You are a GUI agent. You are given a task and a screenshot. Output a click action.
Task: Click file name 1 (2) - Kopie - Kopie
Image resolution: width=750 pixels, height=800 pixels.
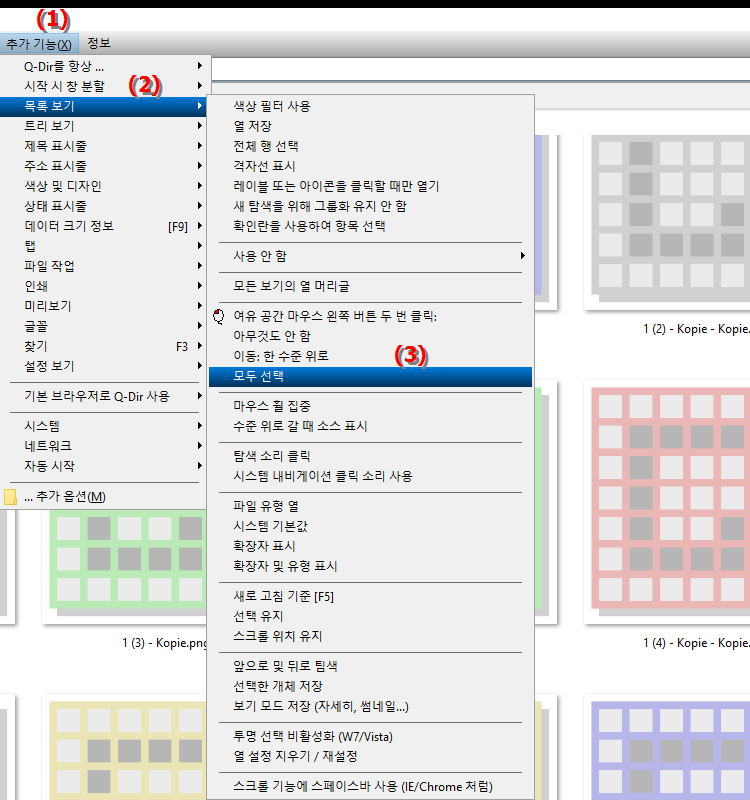(x=696, y=329)
